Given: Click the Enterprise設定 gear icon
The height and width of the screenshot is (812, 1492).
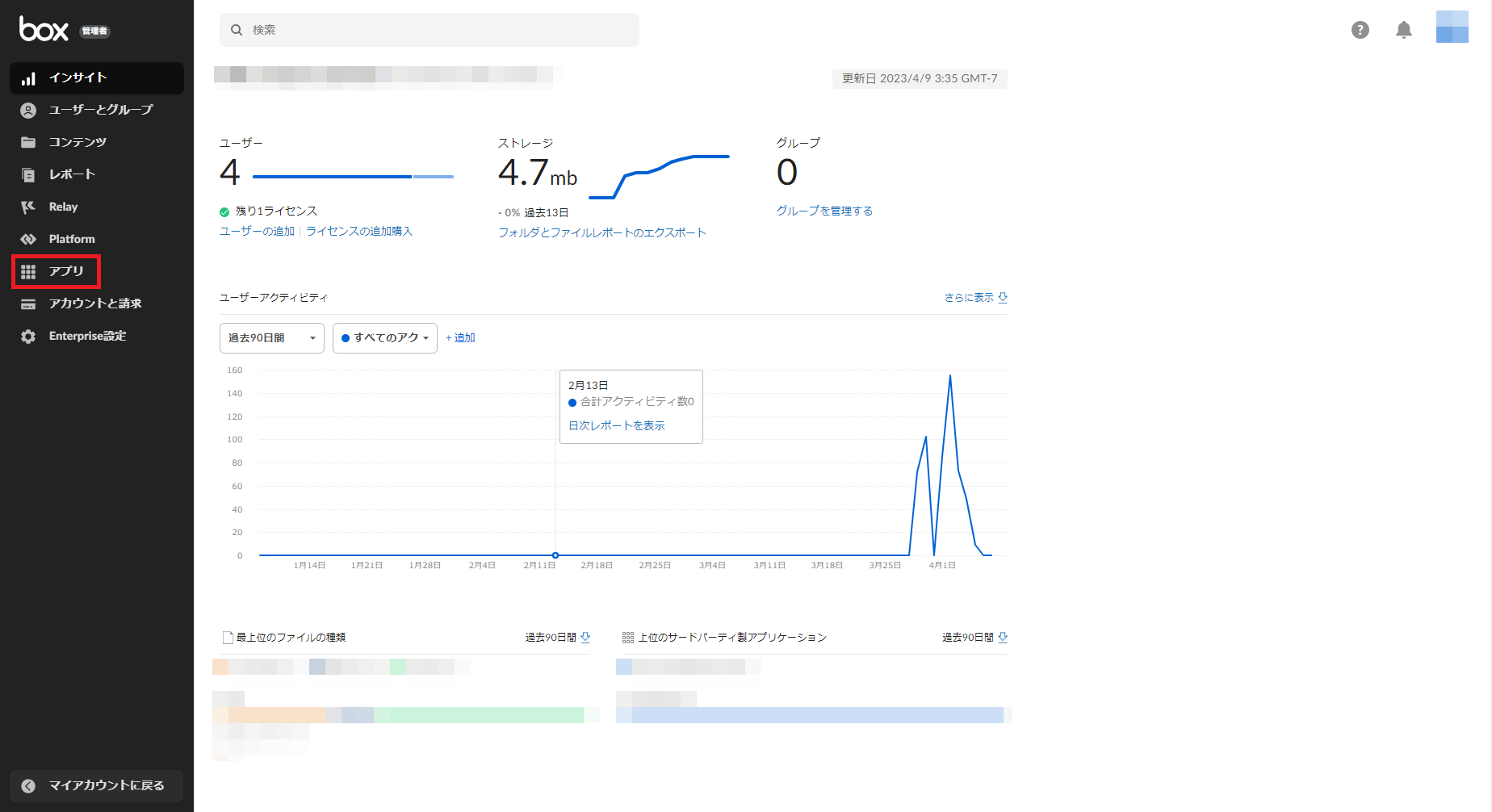Looking at the screenshot, I should [x=28, y=337].
